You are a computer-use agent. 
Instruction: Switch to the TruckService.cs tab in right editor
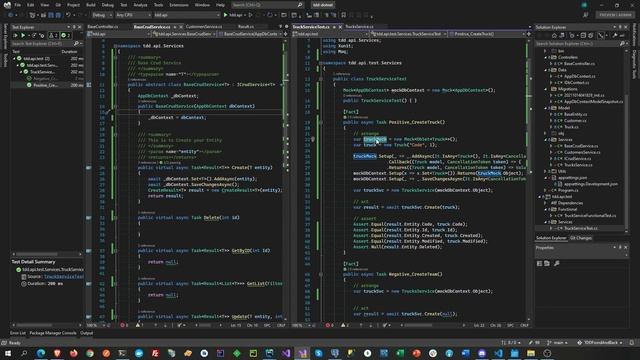(x=360, y=27)
